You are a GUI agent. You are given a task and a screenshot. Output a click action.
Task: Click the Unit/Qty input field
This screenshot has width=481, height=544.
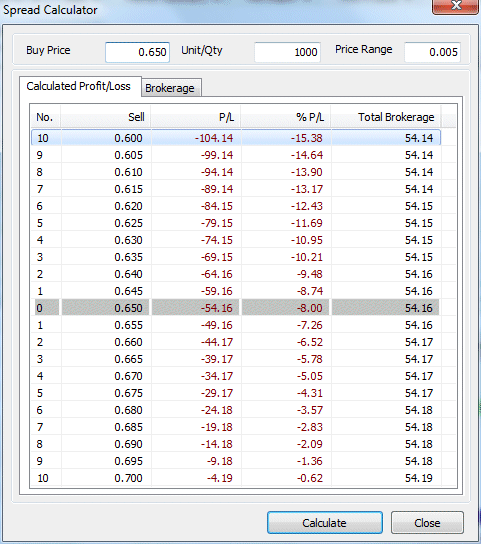click(x=287, y=52)
